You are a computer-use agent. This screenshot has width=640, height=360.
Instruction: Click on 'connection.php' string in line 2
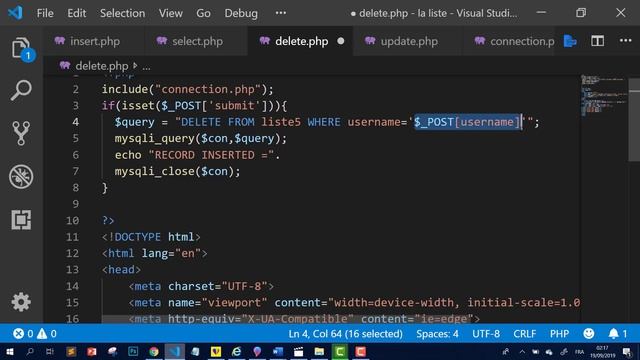[208, 89]
